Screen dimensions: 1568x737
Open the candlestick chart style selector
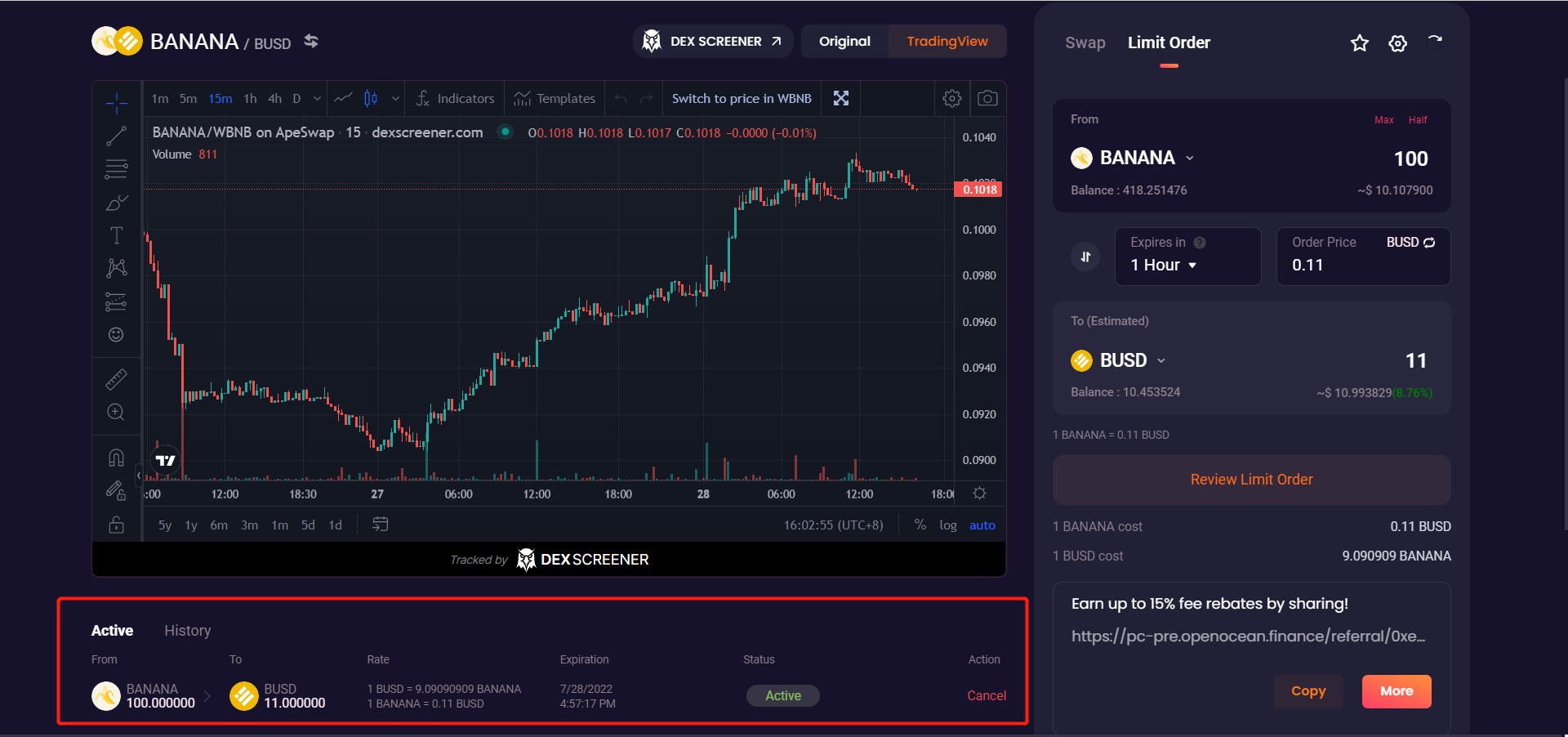(x=371, y=98)
